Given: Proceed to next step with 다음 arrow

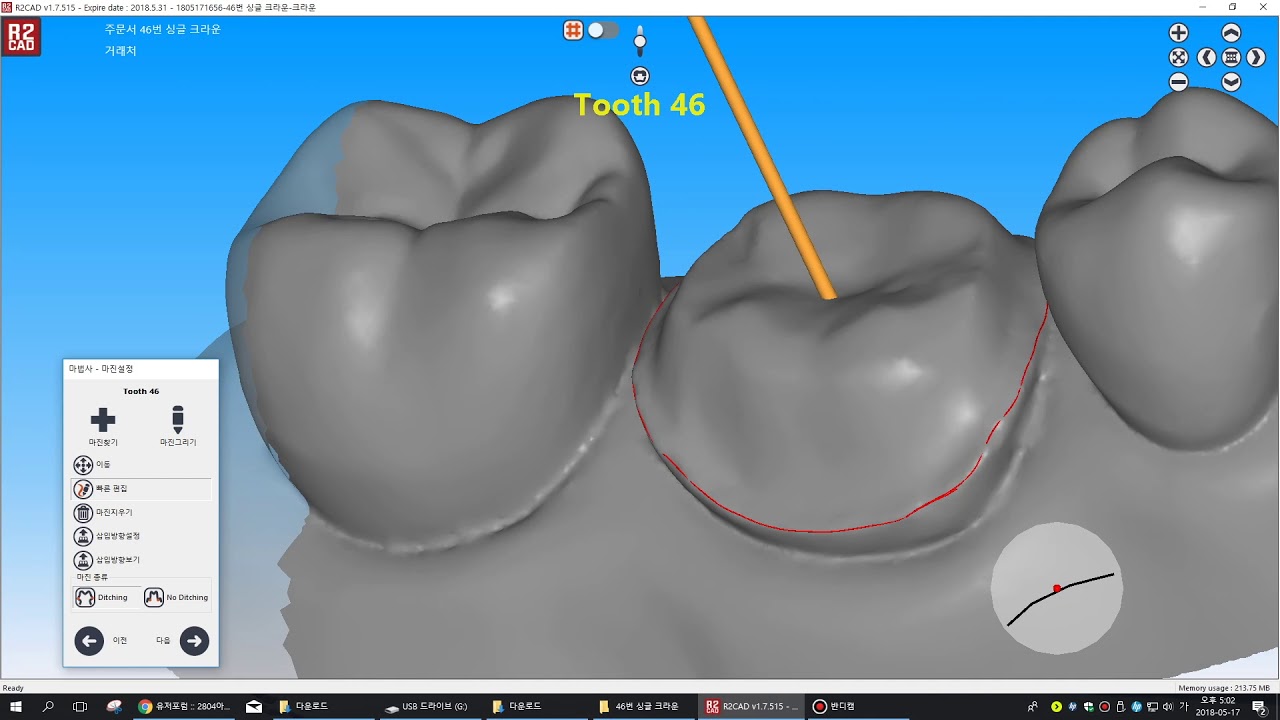Looking at the screenshot, I should pos(194,641).
